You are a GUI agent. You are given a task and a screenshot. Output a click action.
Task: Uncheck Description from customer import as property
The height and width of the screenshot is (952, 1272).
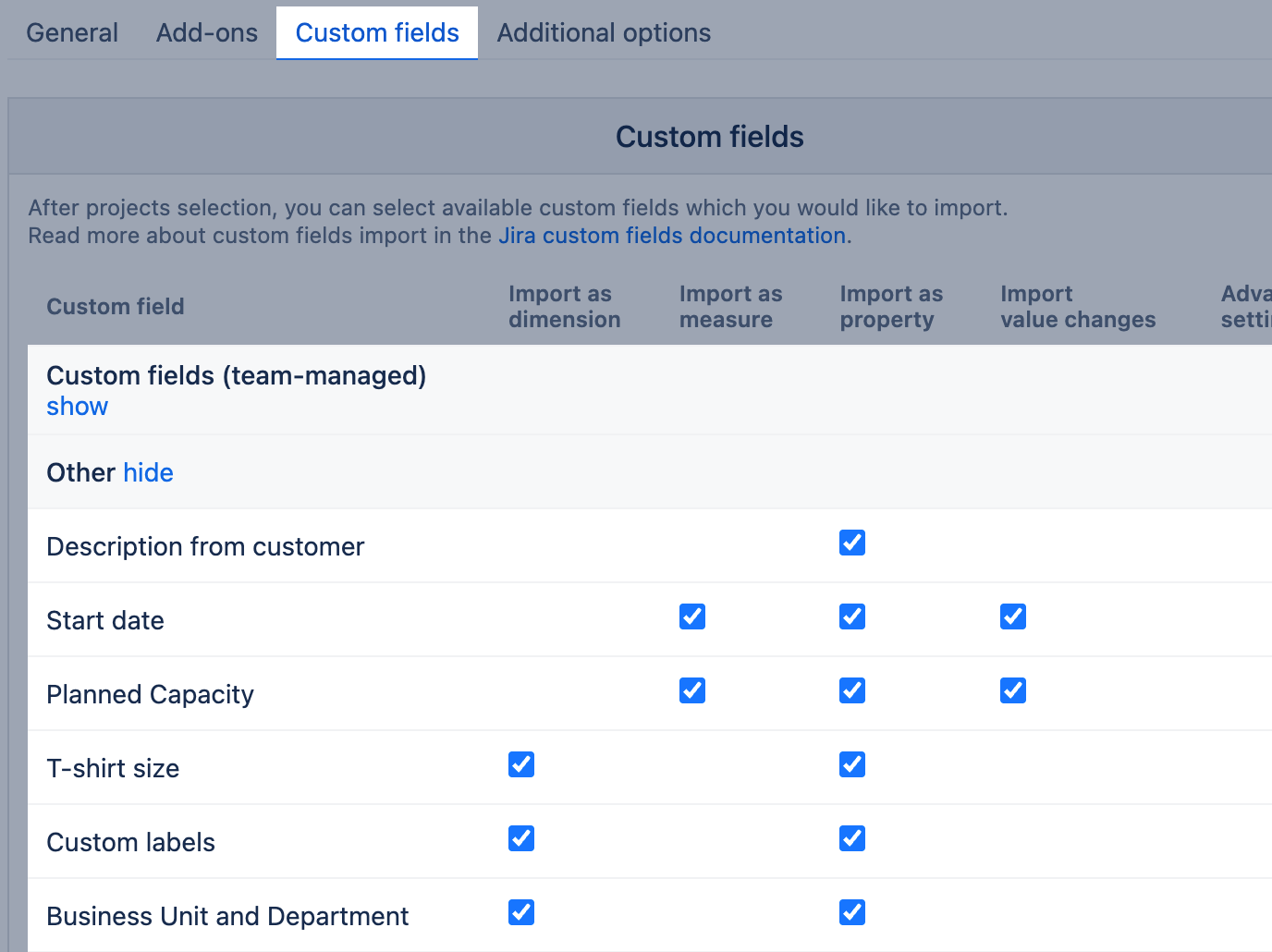[x=852, y=543]
